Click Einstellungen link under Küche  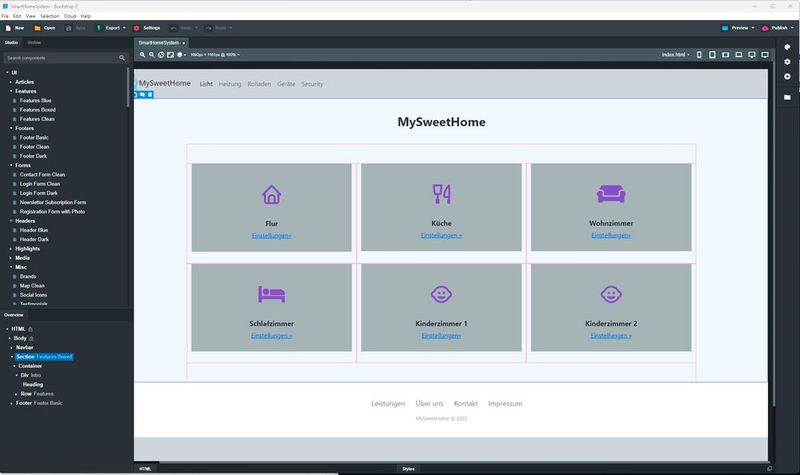pos(441,236)
